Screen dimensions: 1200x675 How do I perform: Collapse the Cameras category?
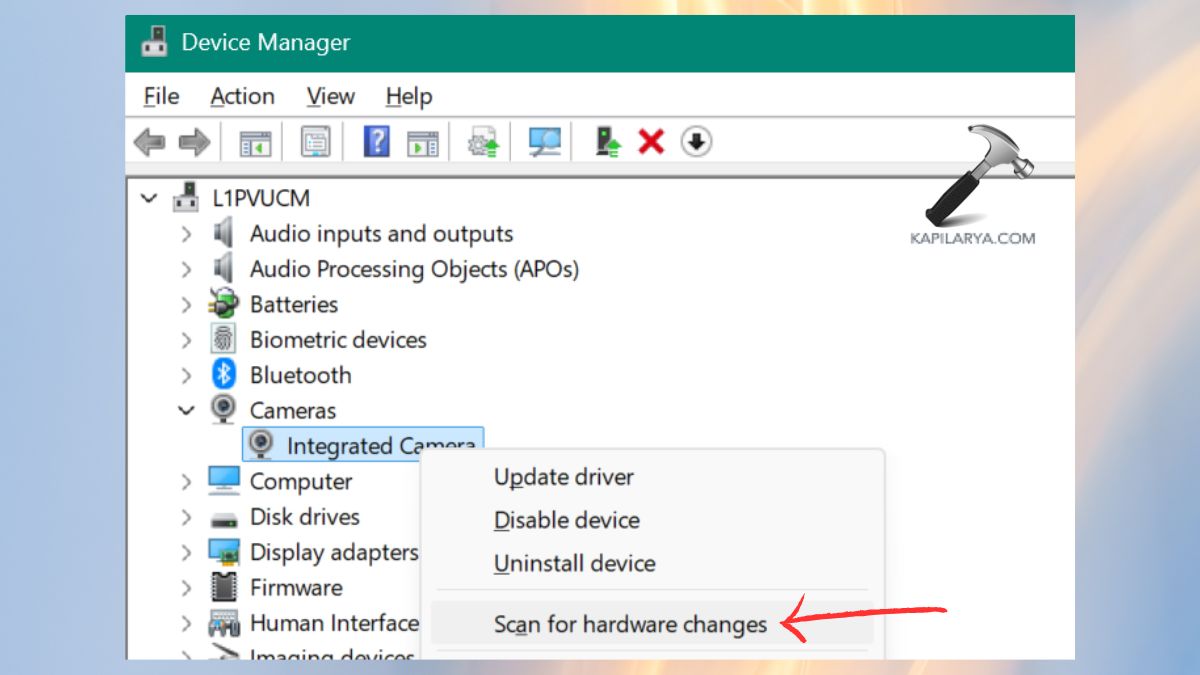[x=186, y=410]
